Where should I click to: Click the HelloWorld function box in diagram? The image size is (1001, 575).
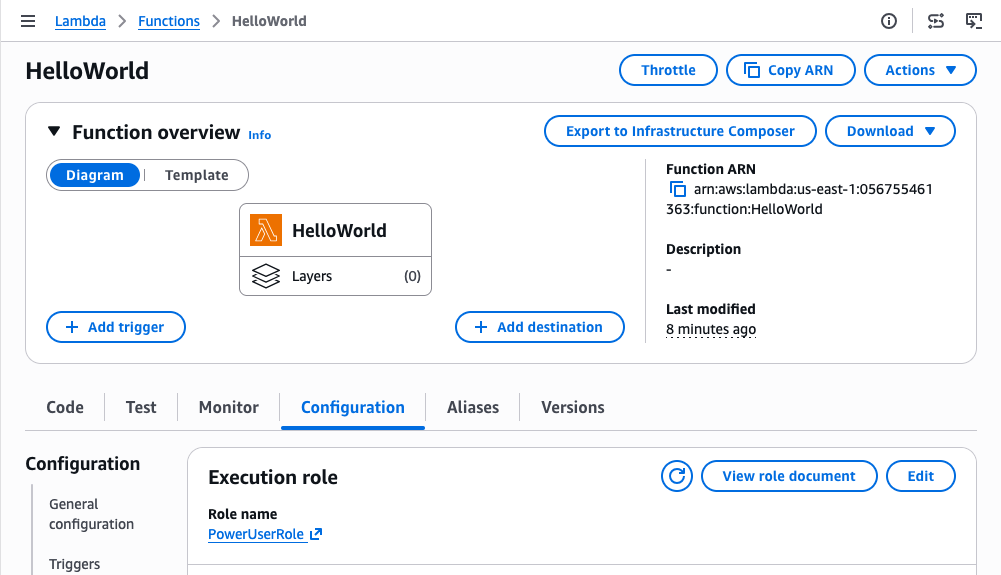[335, 230]
